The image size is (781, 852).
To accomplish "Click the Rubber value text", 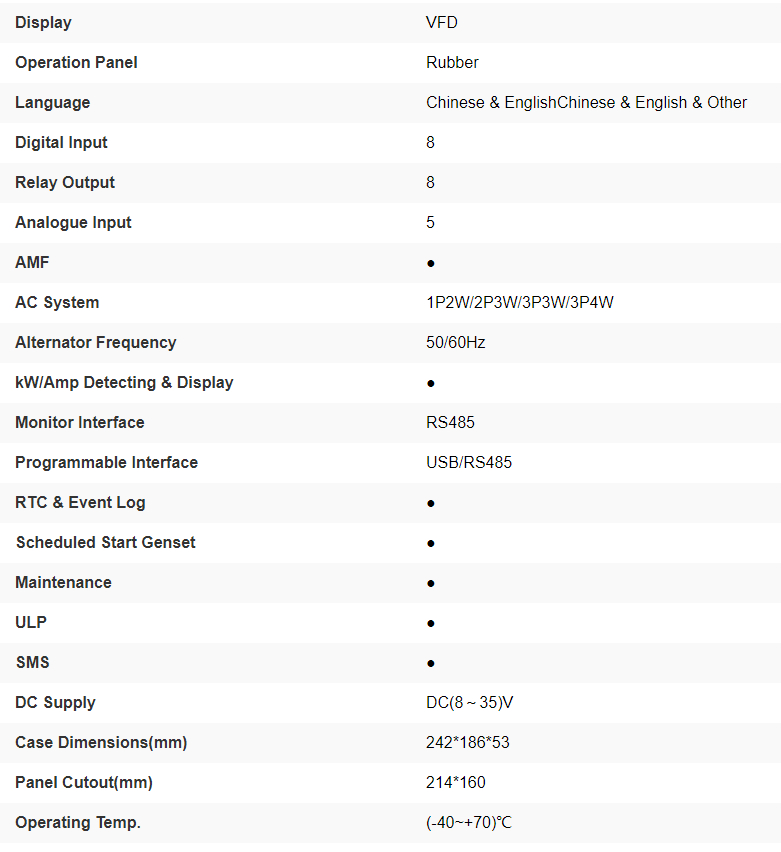I will [x=452, y=62].
